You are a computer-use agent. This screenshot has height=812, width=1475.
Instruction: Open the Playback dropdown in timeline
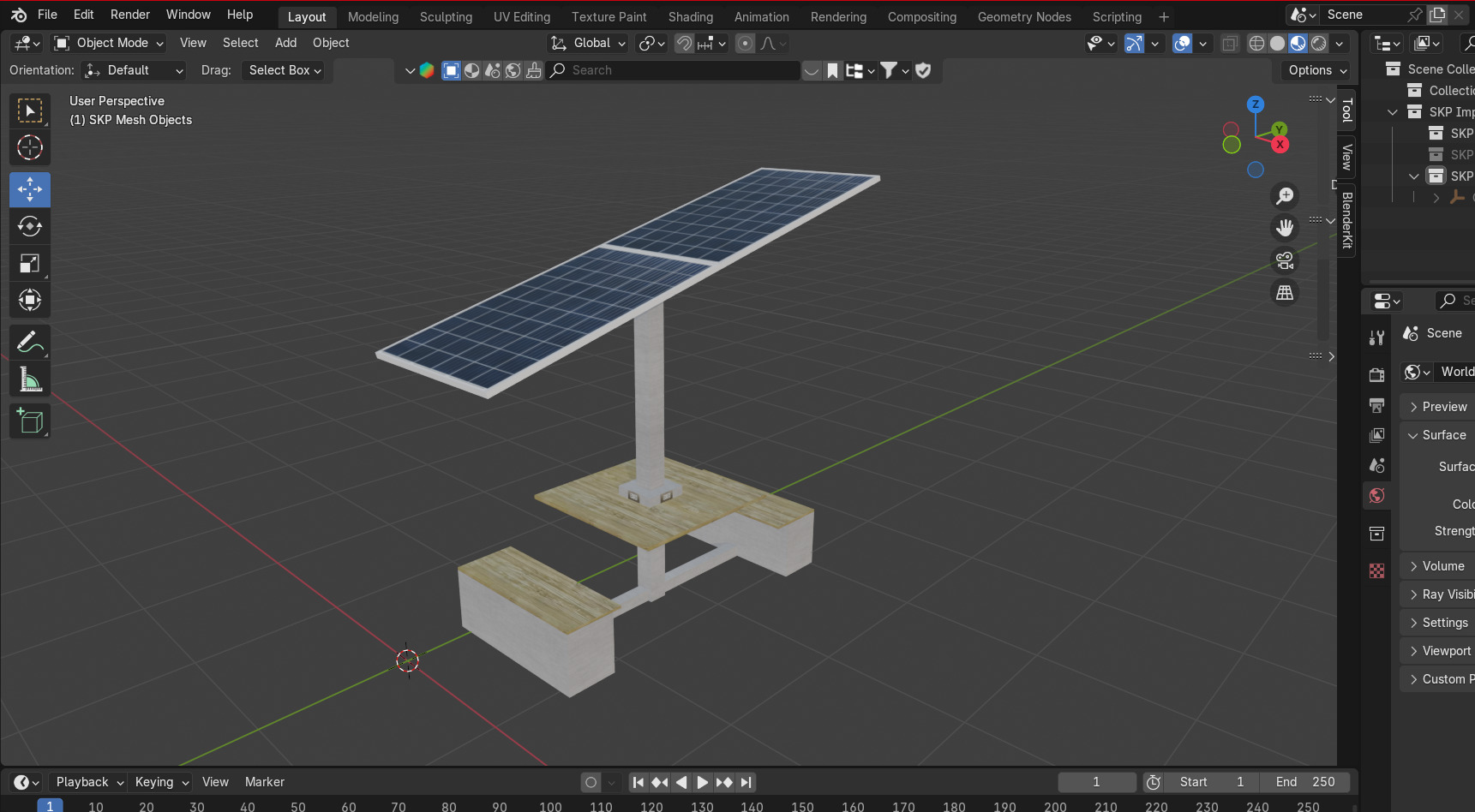89,782
